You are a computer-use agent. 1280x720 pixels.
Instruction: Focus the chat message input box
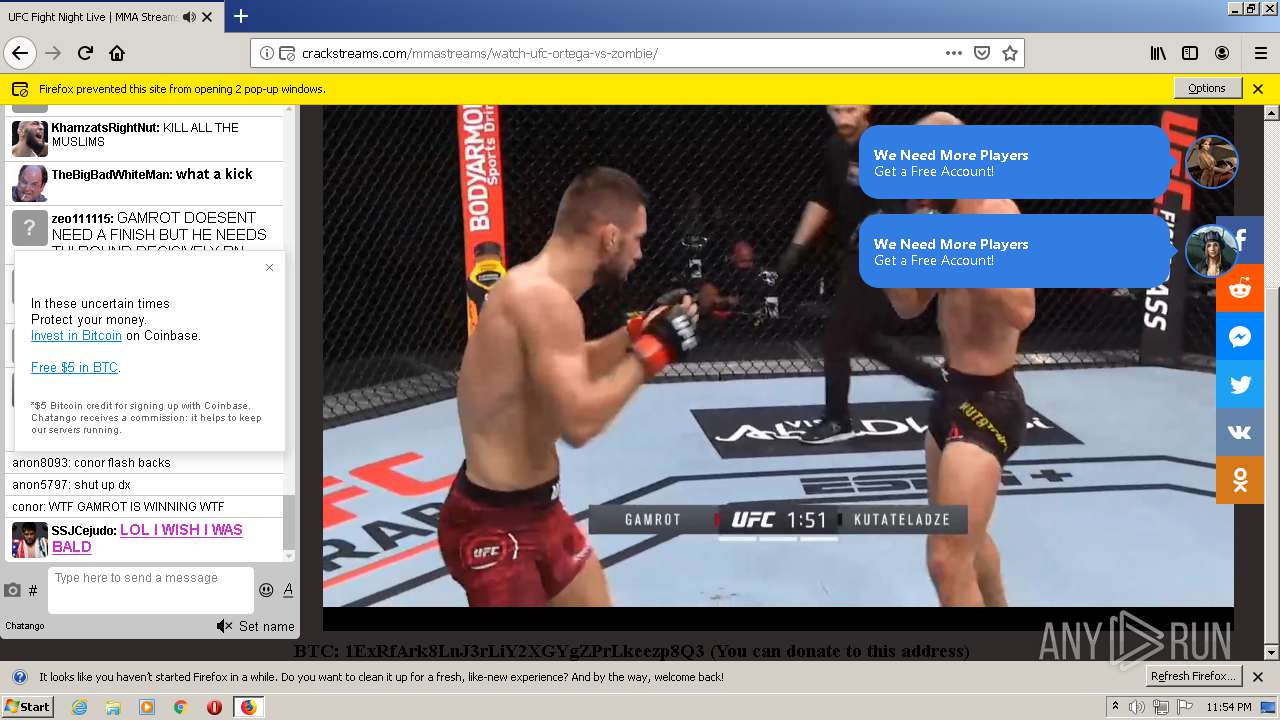pos(151,590)
